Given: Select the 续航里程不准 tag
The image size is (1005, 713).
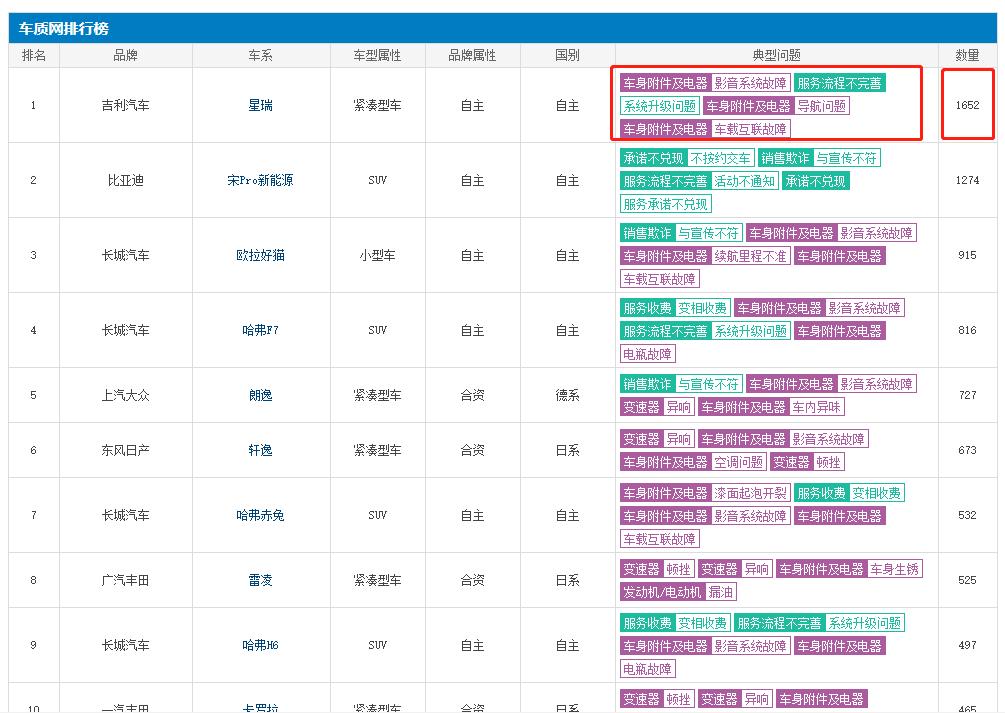Looking at the screenshot, I should click(750, 256).
